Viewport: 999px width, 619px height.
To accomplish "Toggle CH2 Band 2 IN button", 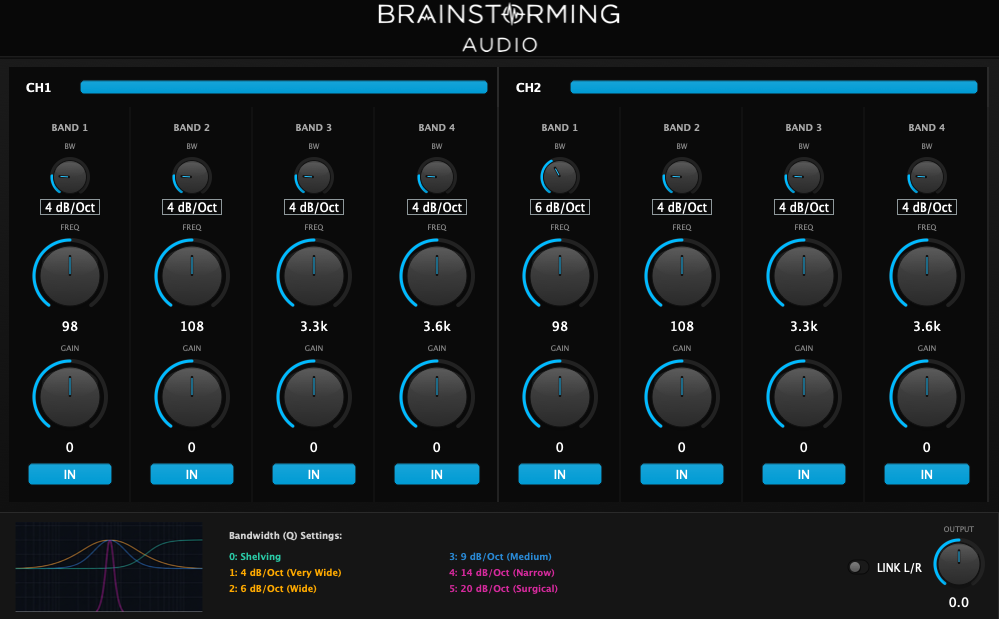I will point(682,474).
